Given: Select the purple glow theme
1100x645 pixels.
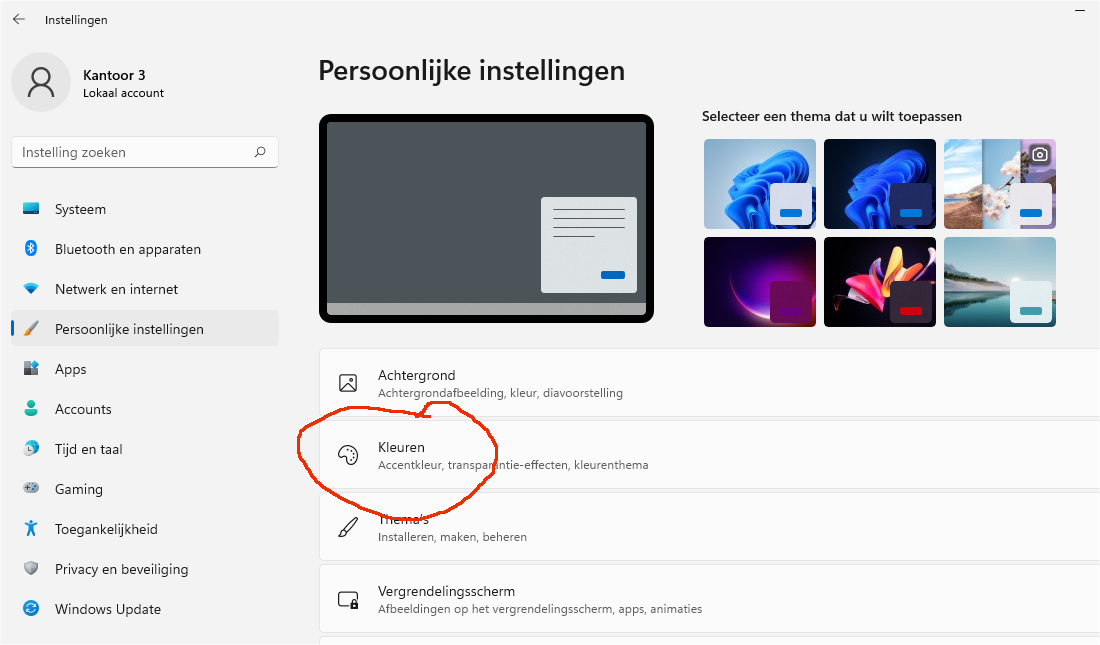Looking at the screenshot, I should click(x=760, y=282).
